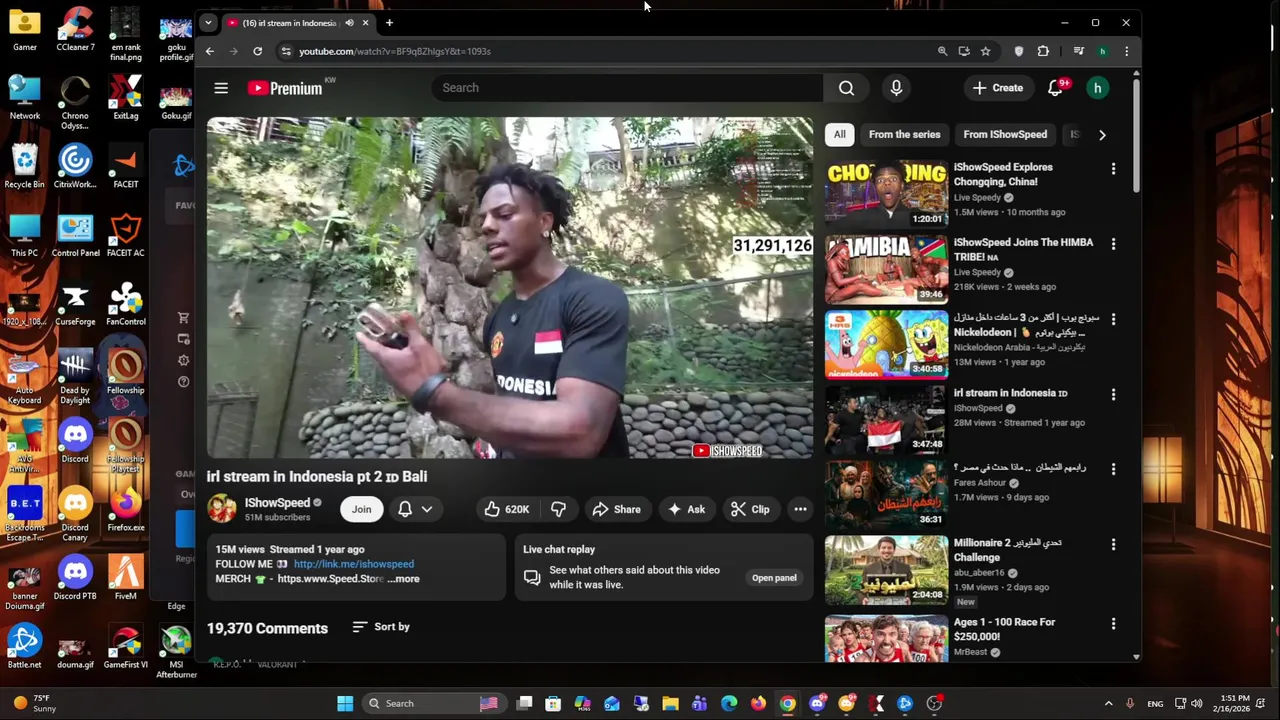Open account avatar menu in YouTube
1280x720 pixels.
[1097, 88]
